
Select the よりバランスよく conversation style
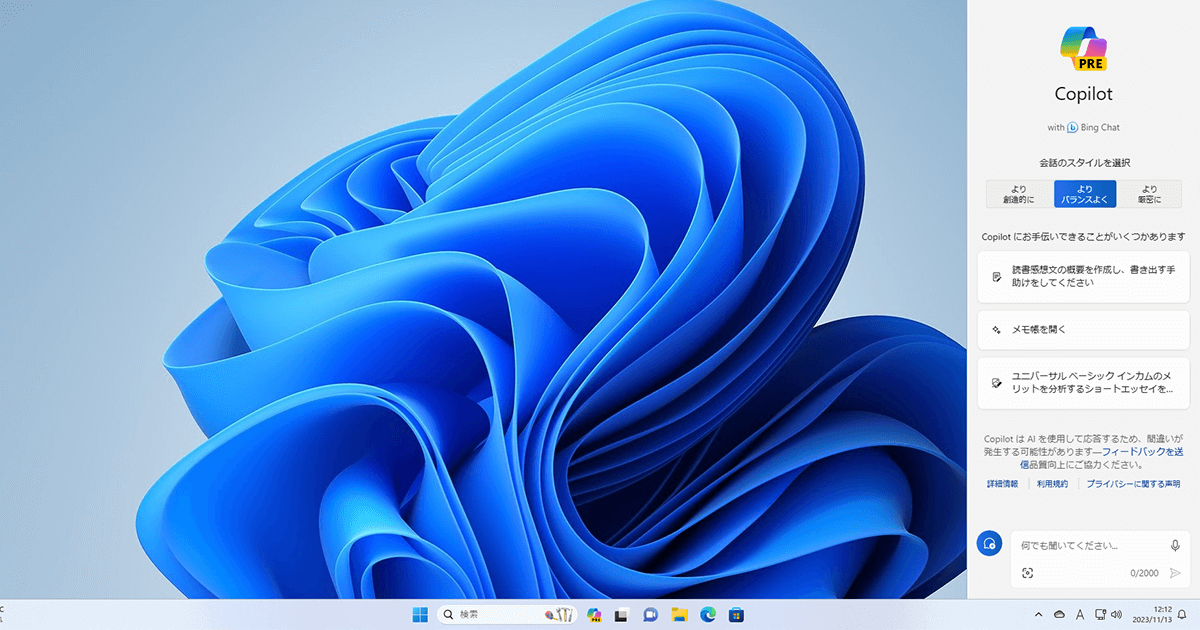coord(1085,194)
